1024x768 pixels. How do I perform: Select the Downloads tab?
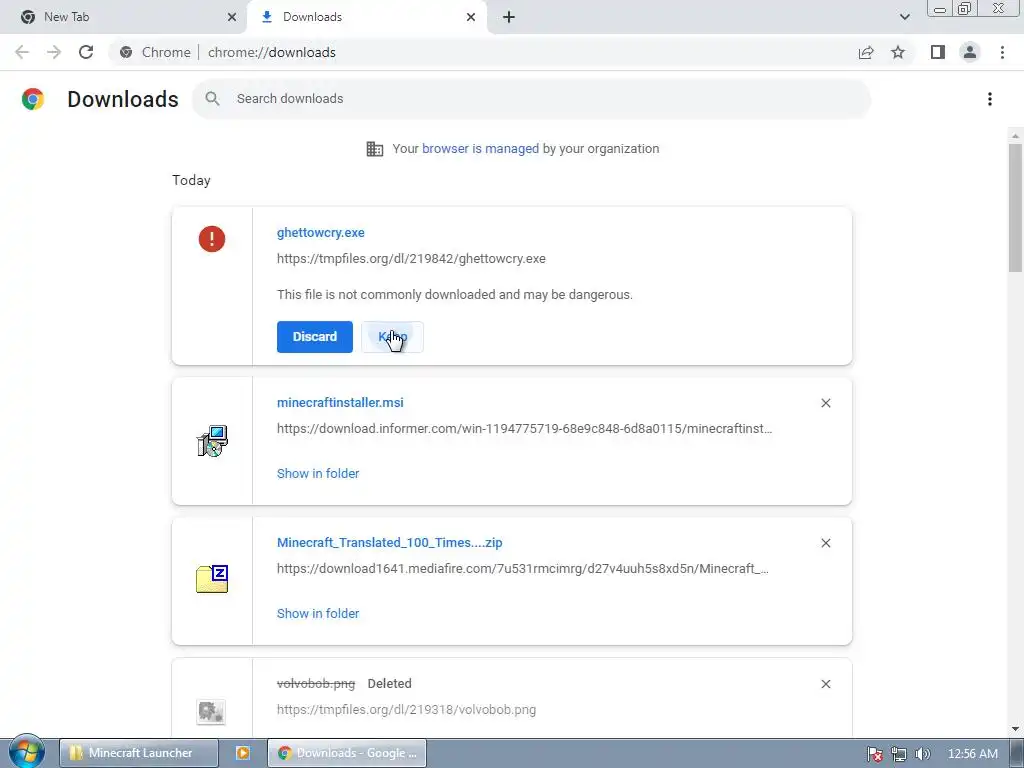click(x=367, y=17)
